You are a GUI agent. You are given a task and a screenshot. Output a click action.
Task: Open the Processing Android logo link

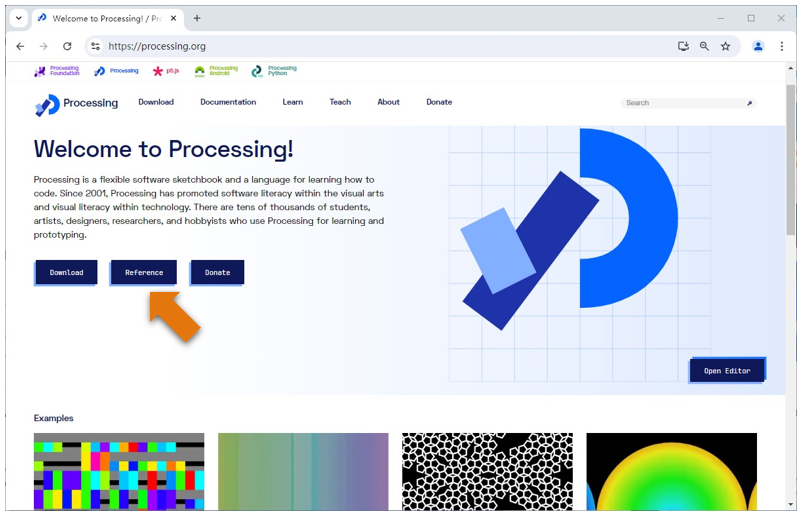coord(216,71)
